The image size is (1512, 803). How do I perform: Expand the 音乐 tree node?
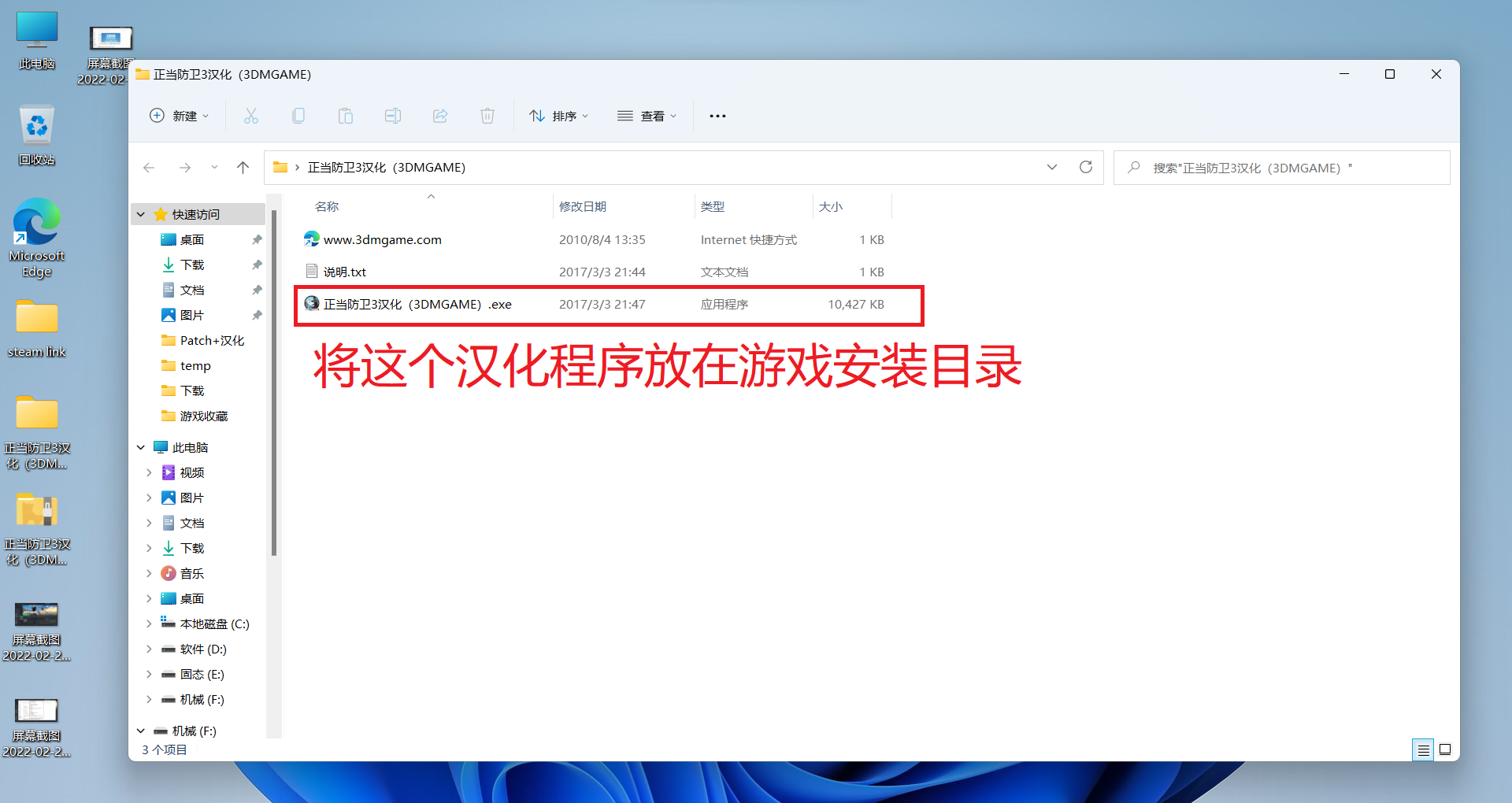click(149, 573)
